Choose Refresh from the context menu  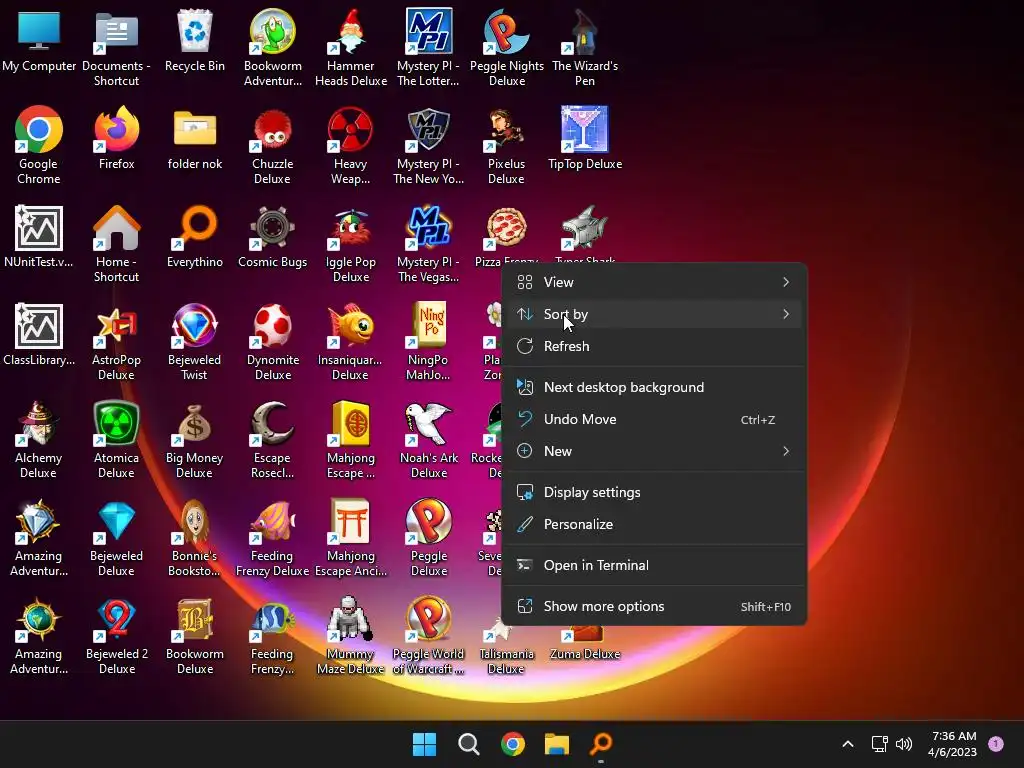654,346
